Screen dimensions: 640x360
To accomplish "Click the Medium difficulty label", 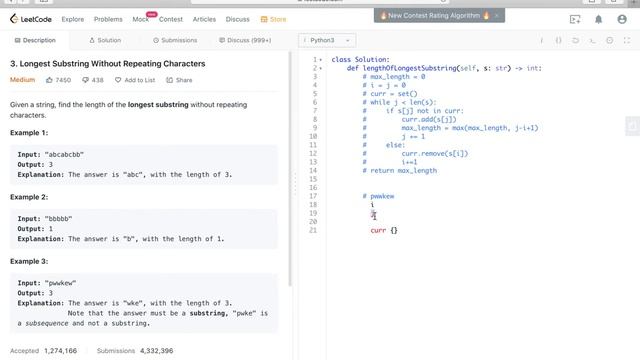I will [x=22, y=80].
